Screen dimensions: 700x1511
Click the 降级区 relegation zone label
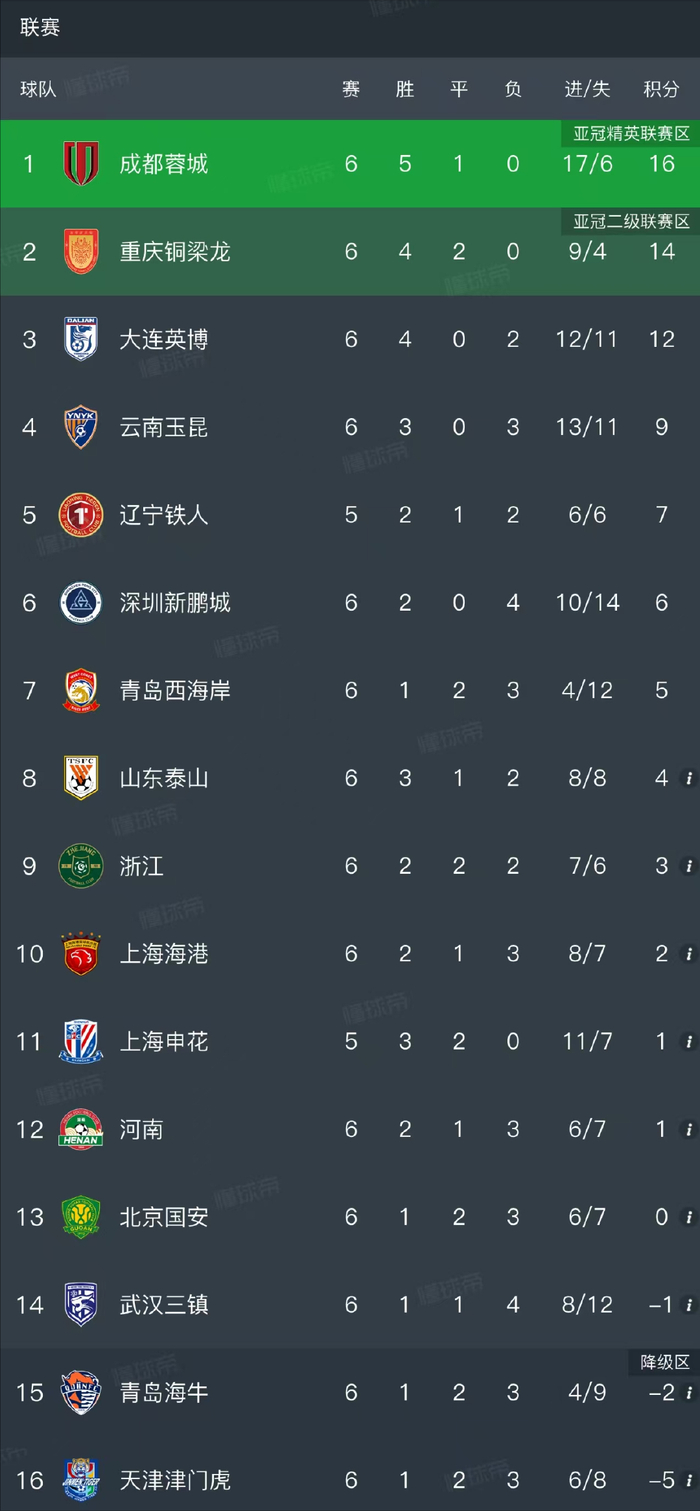coord(665,1362)
